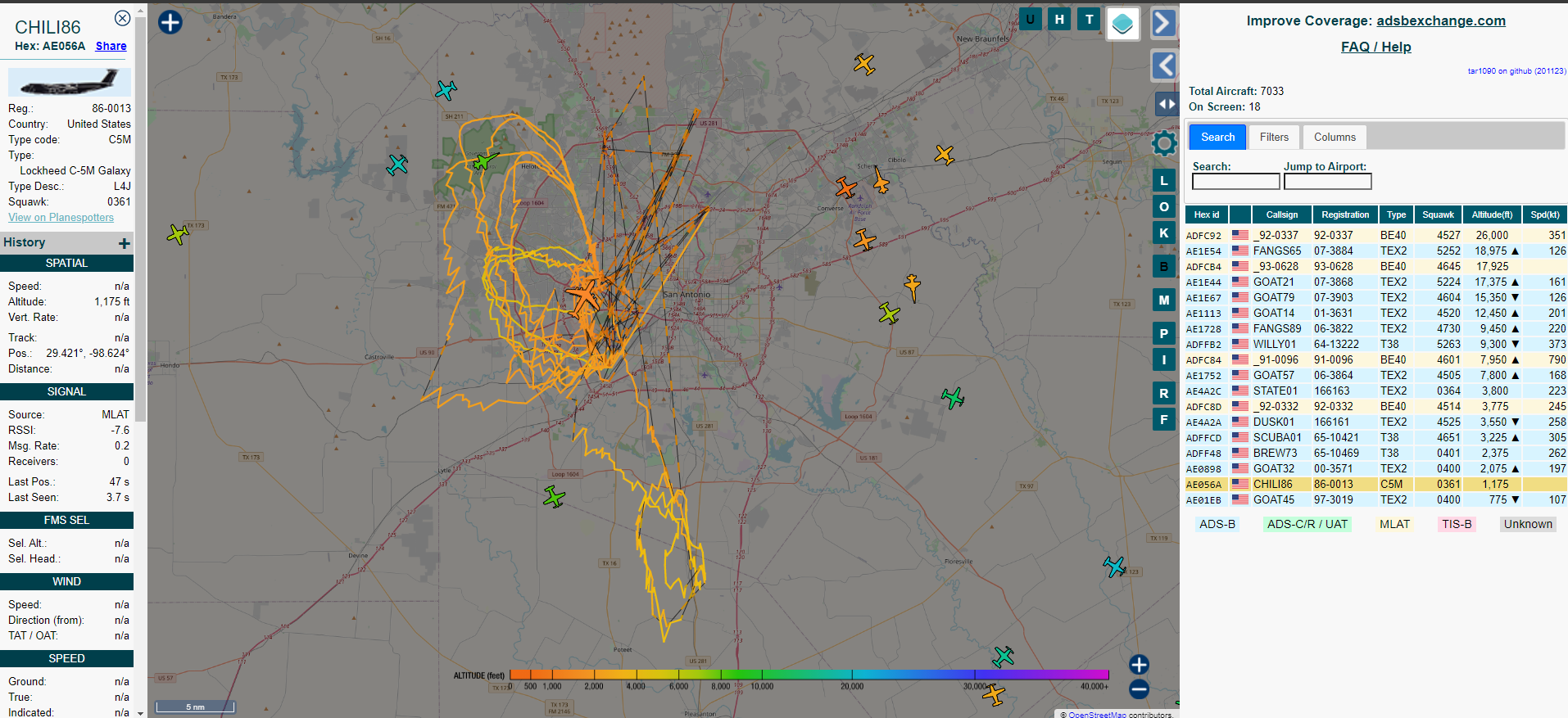
Task: Select the highlighted CHILI86 table row
Action: tap(1376, 484)
